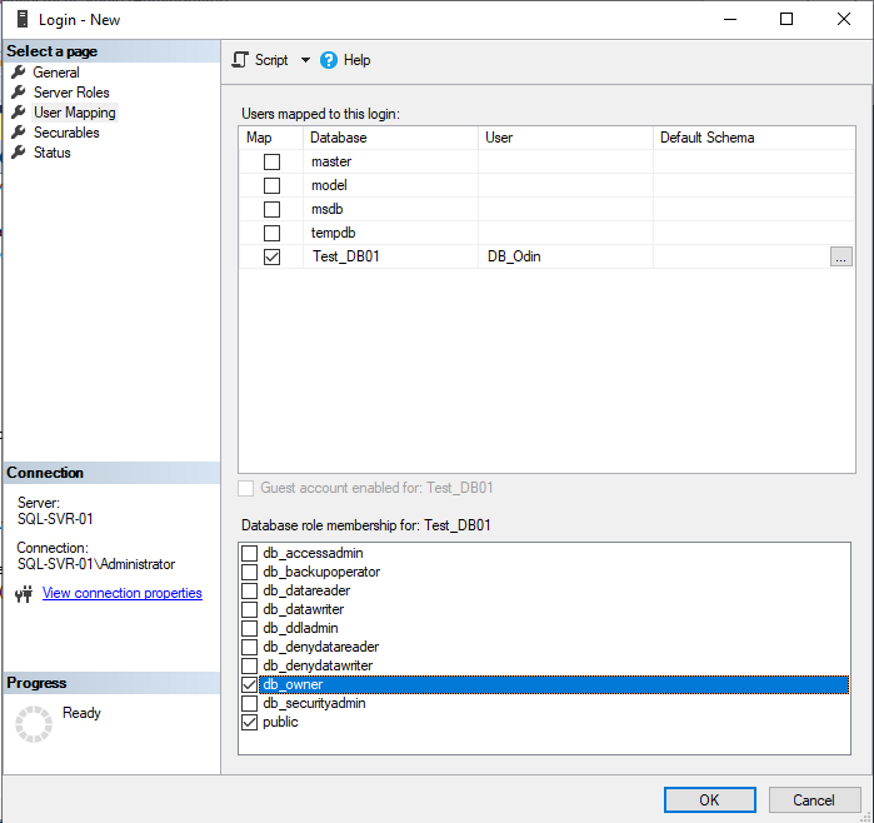Check the Map box for master
The image size is (874, 823).
(x=272, y=162)
